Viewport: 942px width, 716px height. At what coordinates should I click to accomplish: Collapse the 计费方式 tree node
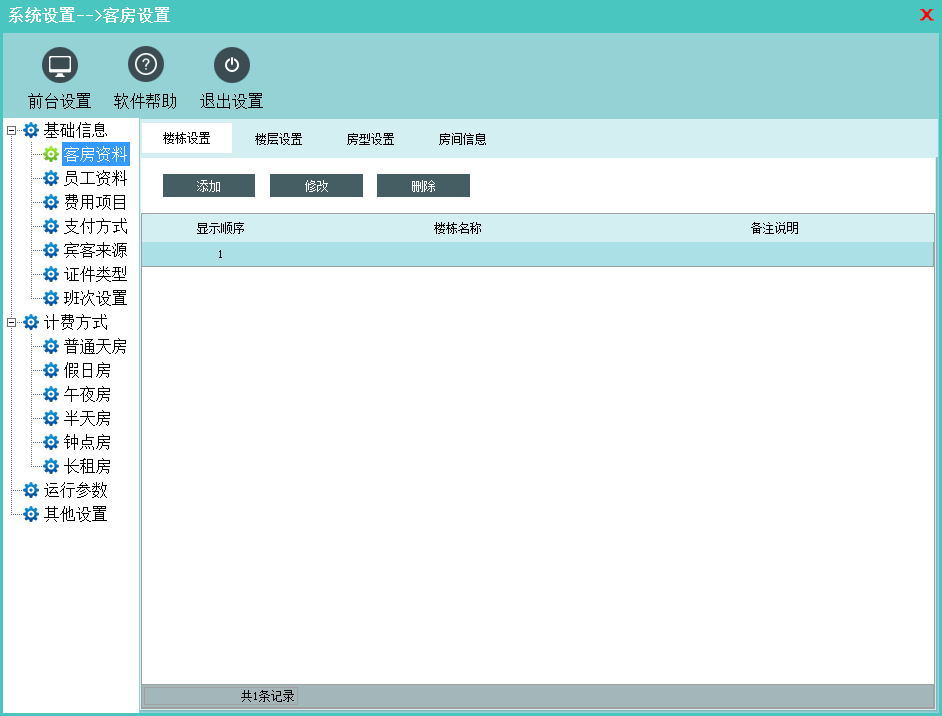[12, 322]
